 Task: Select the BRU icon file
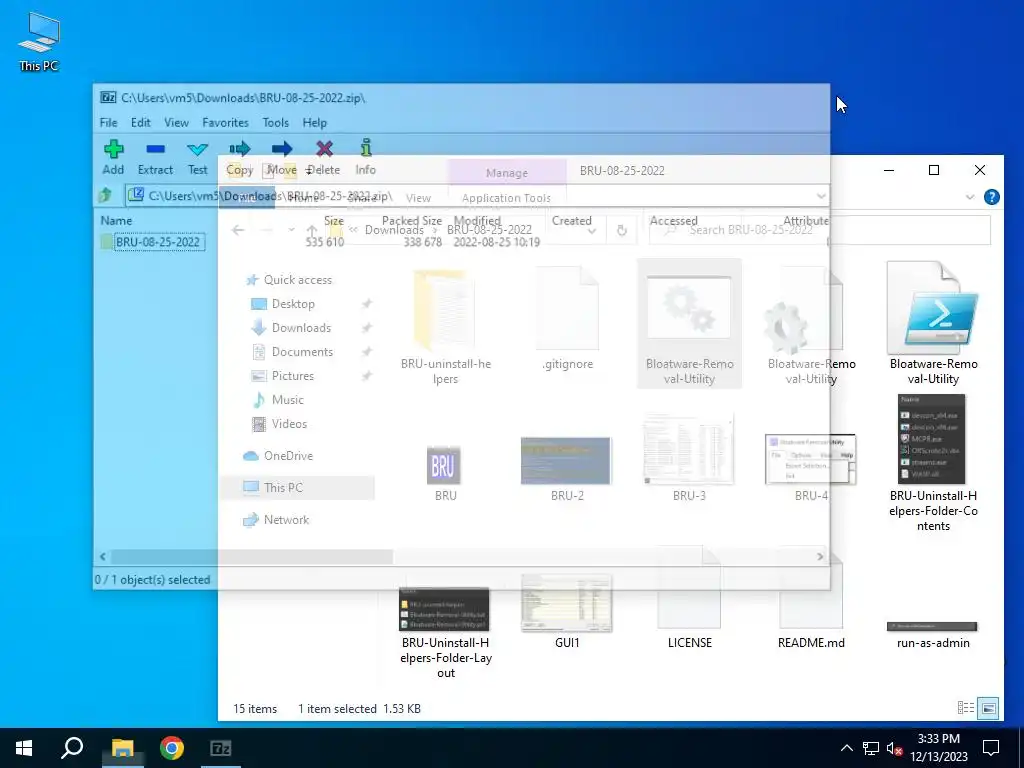coord(444,465)
